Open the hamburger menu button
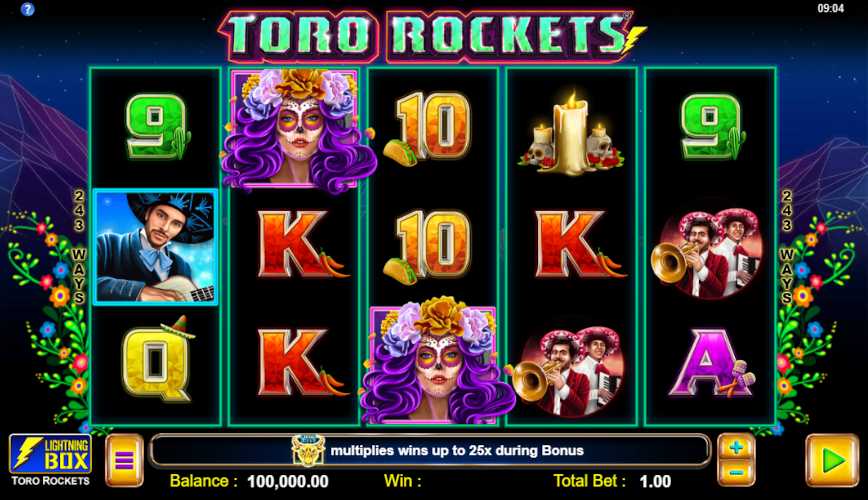 (124, 460)
